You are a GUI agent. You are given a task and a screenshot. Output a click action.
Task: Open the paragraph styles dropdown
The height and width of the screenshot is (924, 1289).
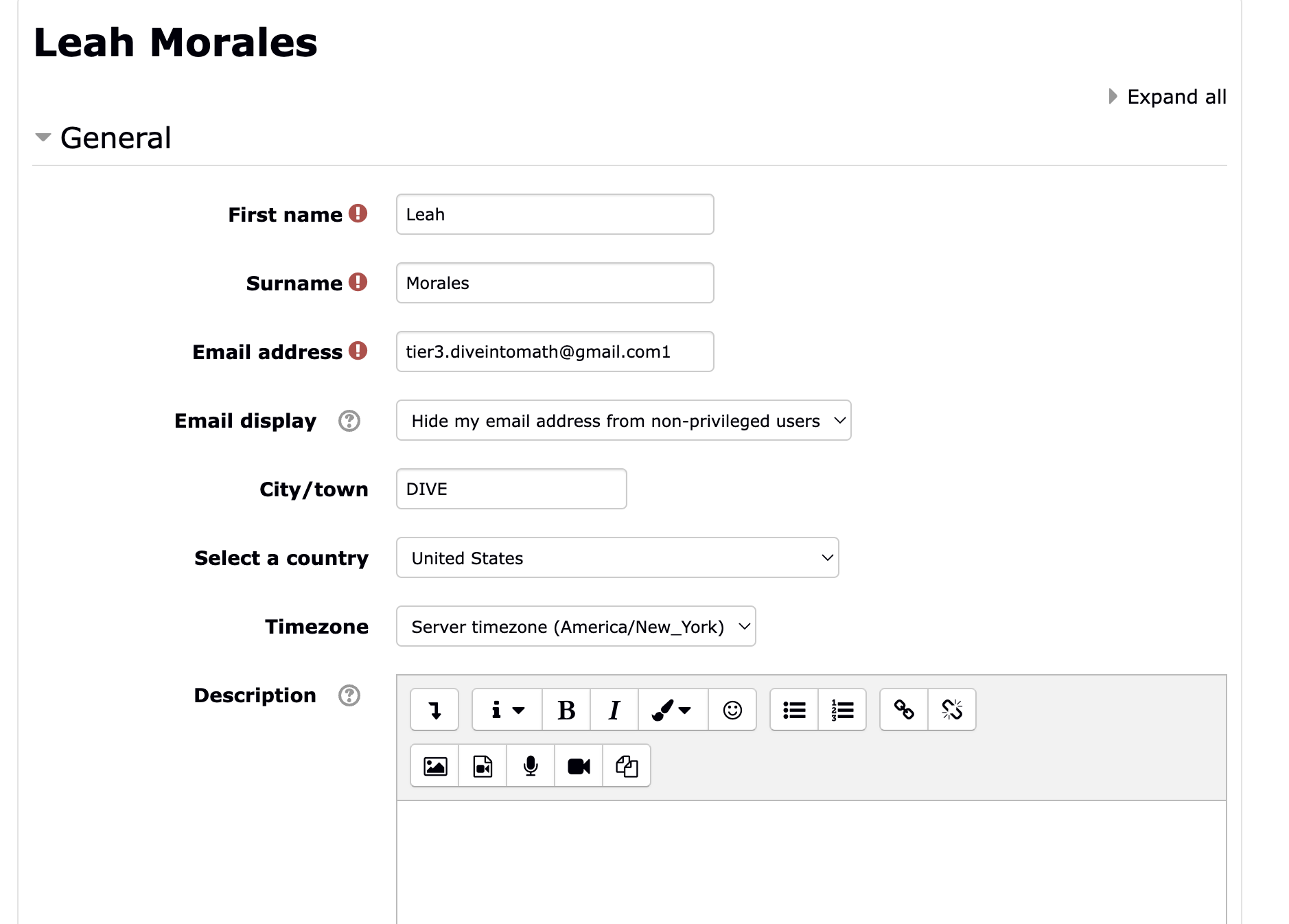click(x=507, y=710)
